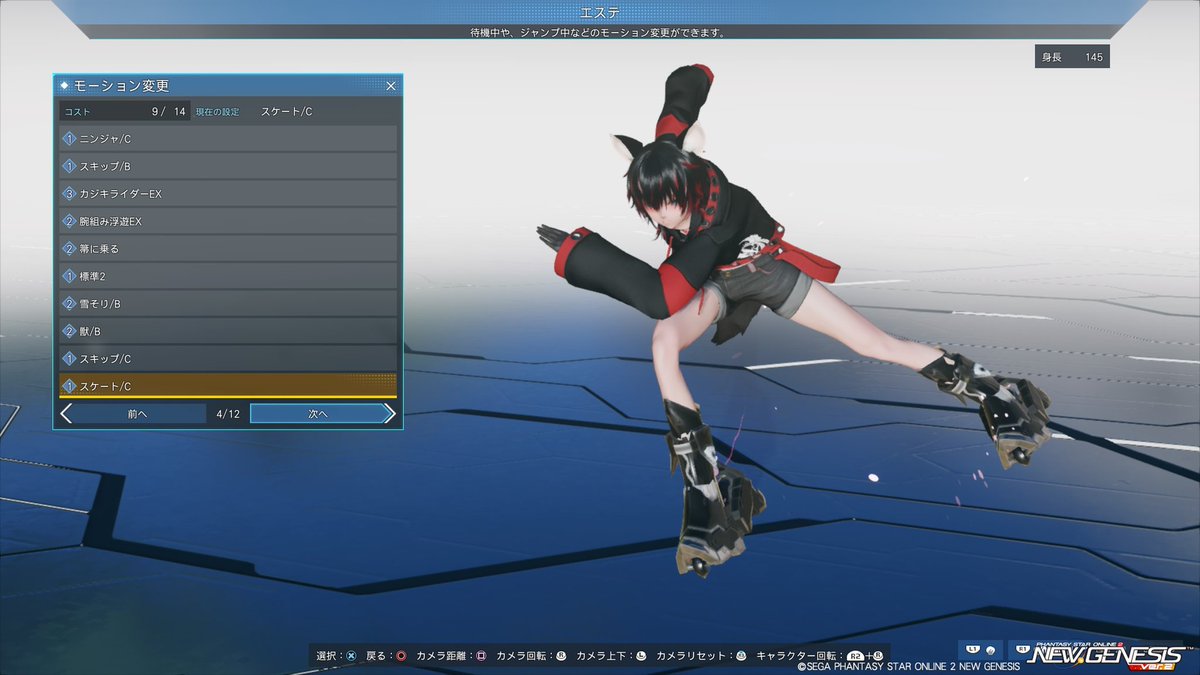Select the スキップ/B motion row
This screenshot has height=675, width=1200.
point(228,166)
